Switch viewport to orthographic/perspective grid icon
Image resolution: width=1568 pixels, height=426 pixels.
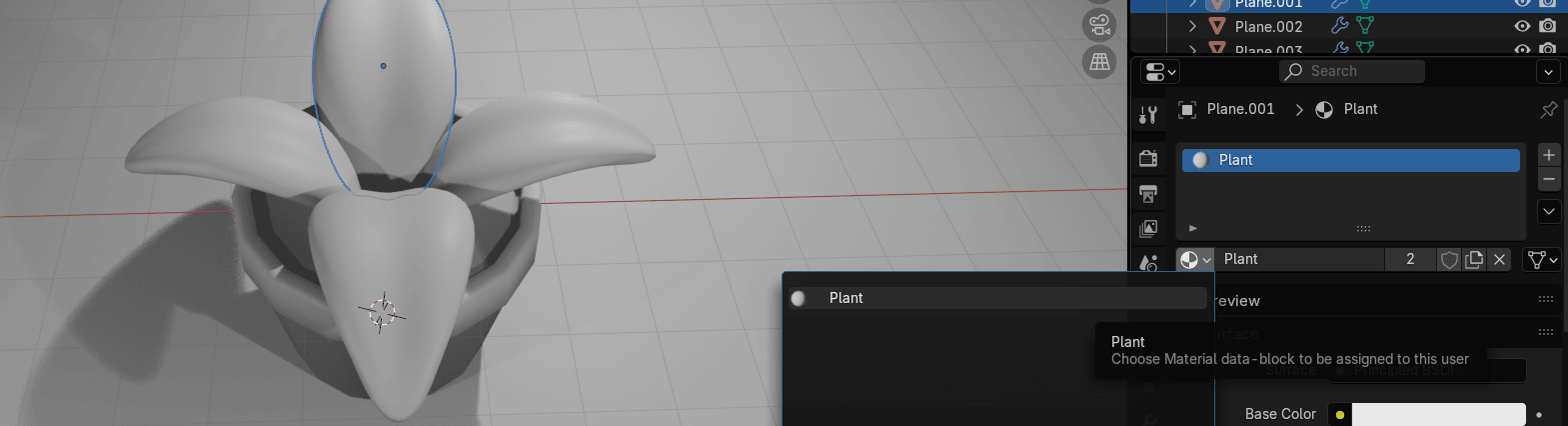tap(1099, 62)
